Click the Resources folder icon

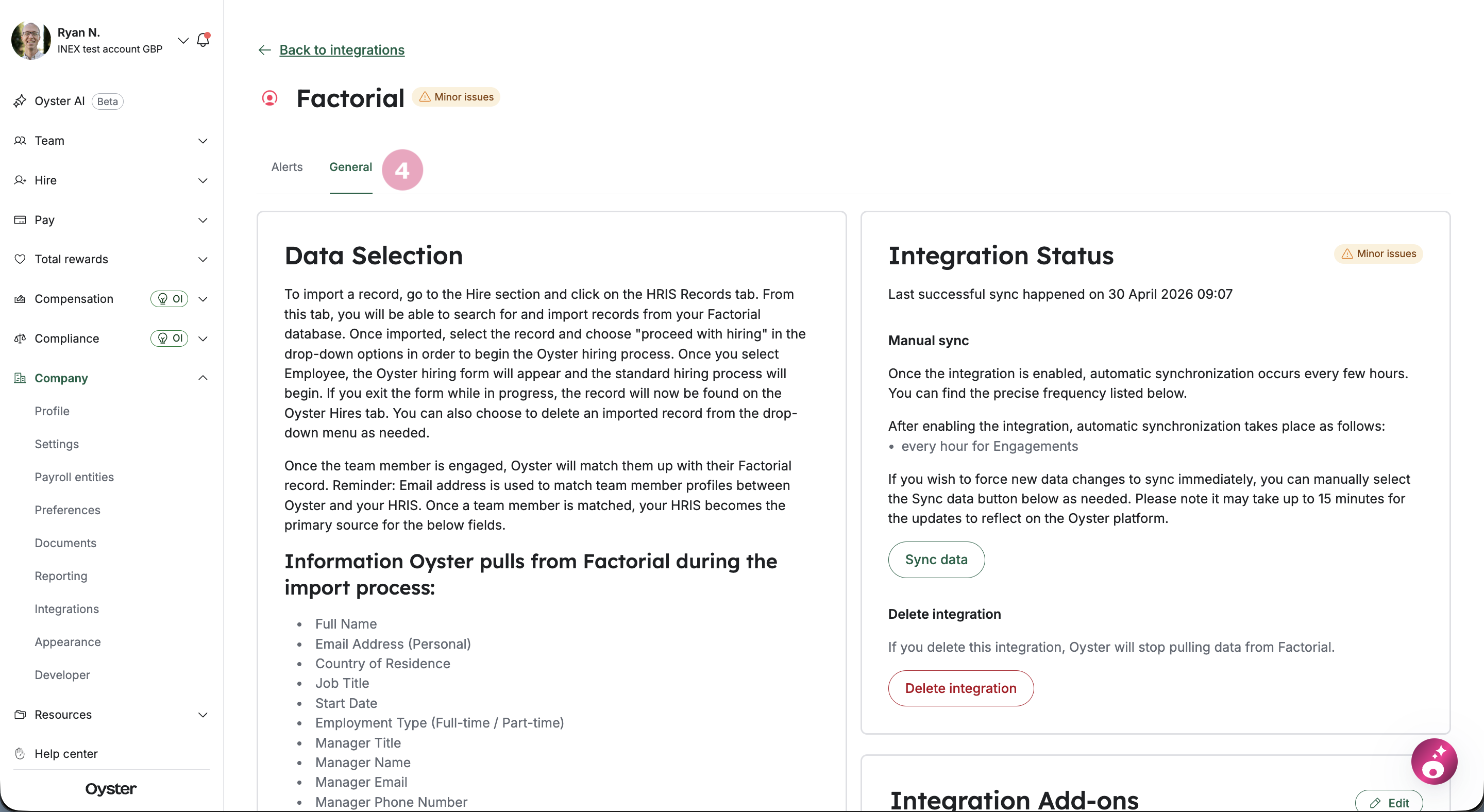(x=20, y=715)
